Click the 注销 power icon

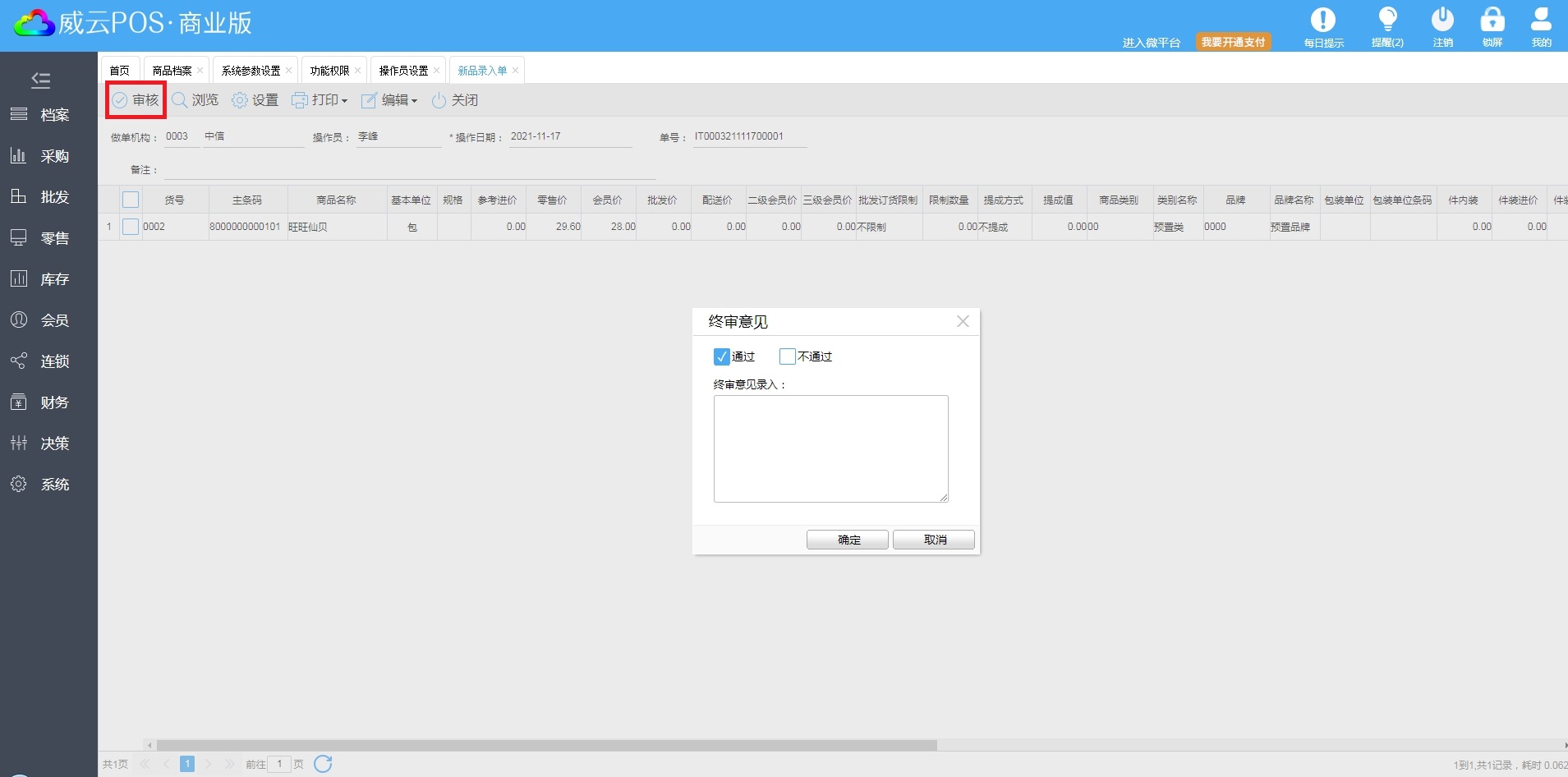tap(1442, 20)
